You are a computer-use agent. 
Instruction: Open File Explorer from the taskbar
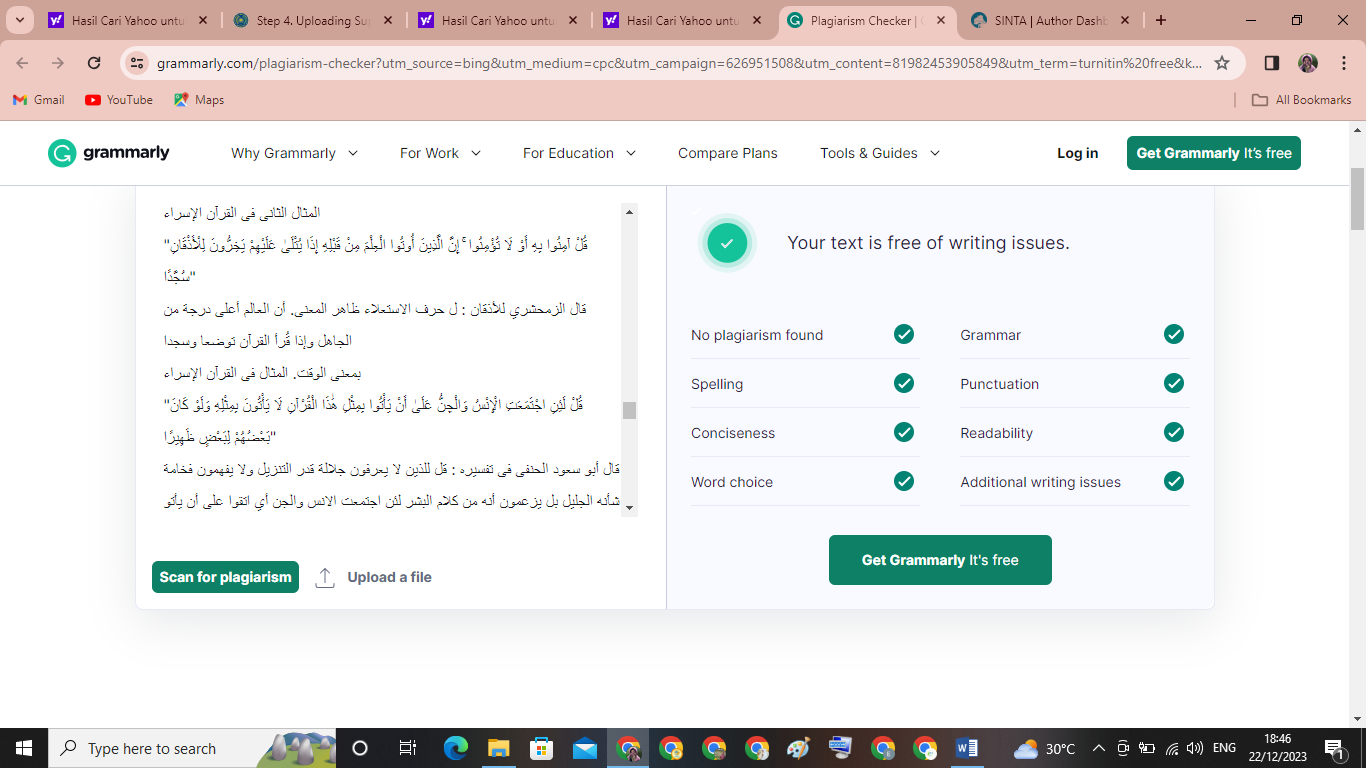[x=498, y=748]
